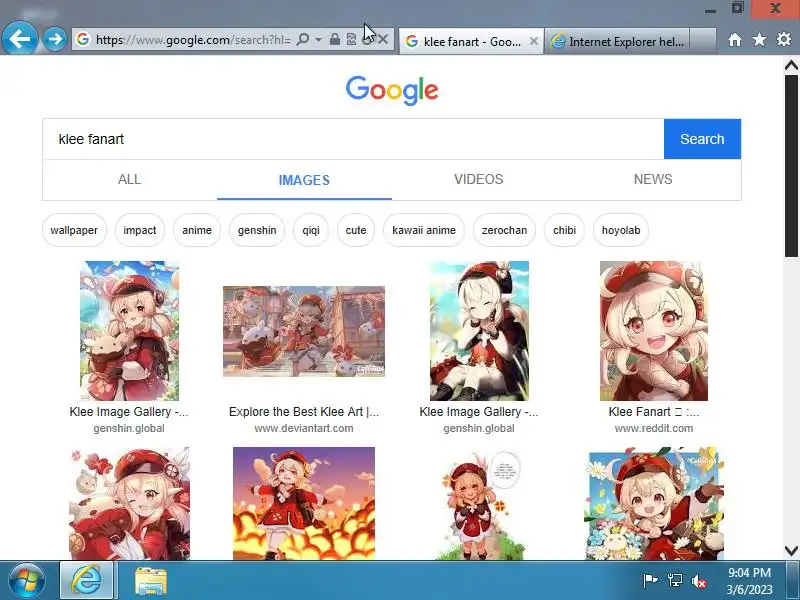Image resolution: width=800 pixels, height=600 pixels.
Task: Filter by the 'anime' chip
Action: pyautogui.click(x=197, y=230)
